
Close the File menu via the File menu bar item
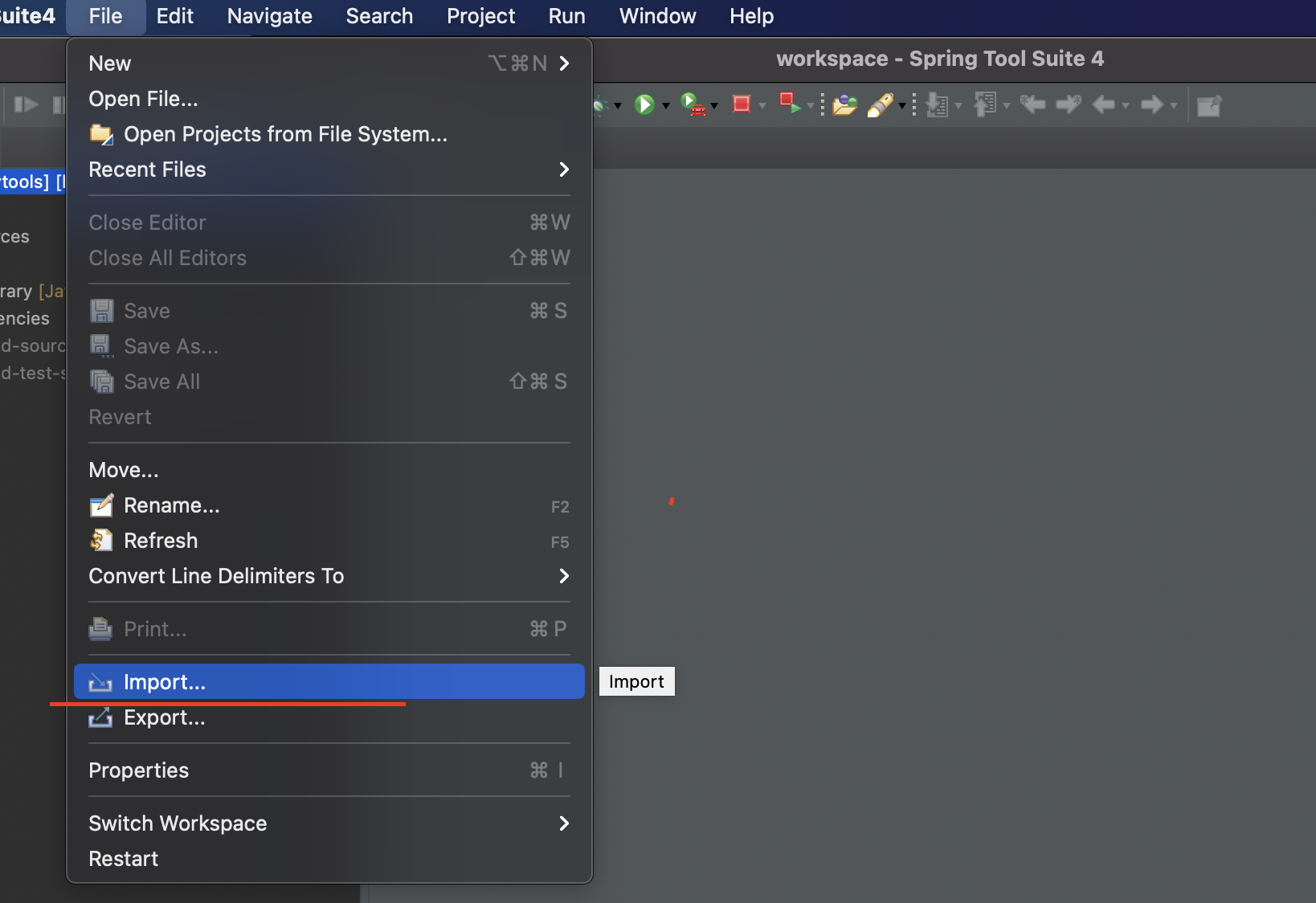[105, 16]
